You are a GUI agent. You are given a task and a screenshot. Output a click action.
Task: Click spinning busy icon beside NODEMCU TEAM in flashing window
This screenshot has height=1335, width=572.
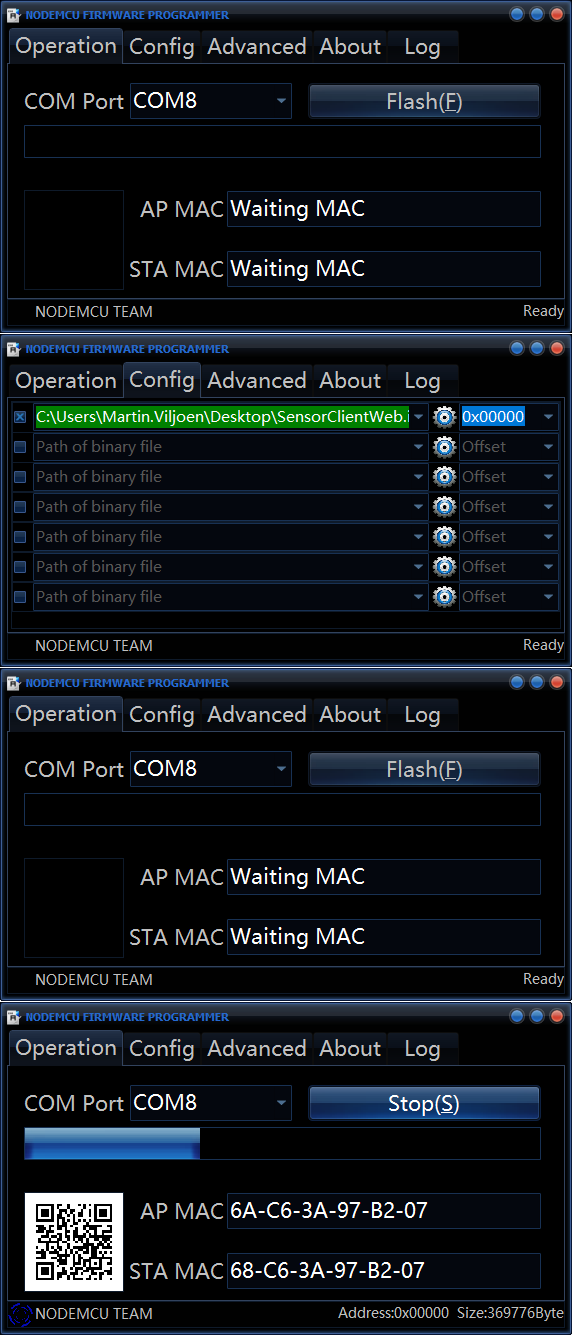pyautogui.click(x=21, y=1314)
